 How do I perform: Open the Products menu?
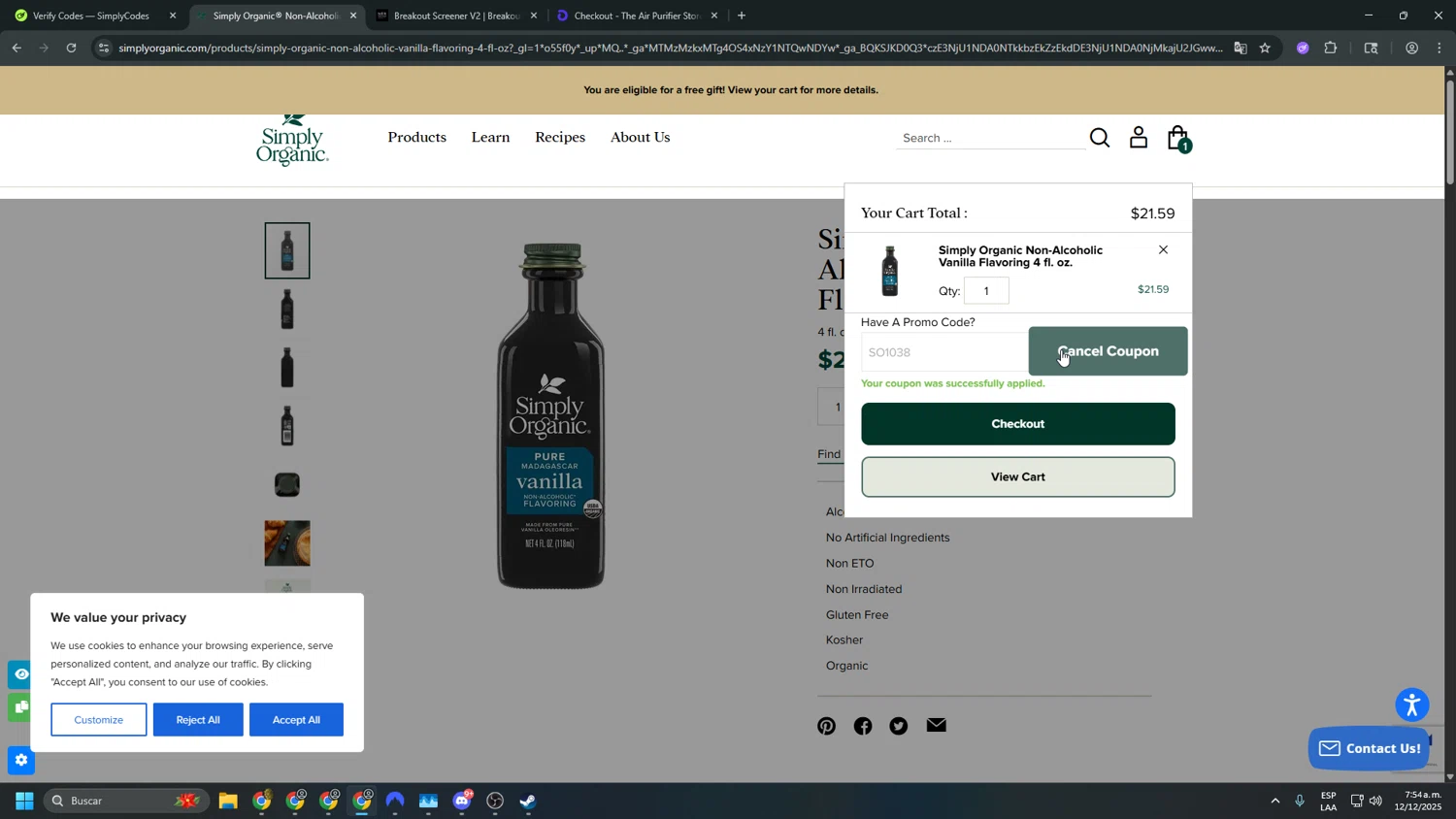coord(417,137)
